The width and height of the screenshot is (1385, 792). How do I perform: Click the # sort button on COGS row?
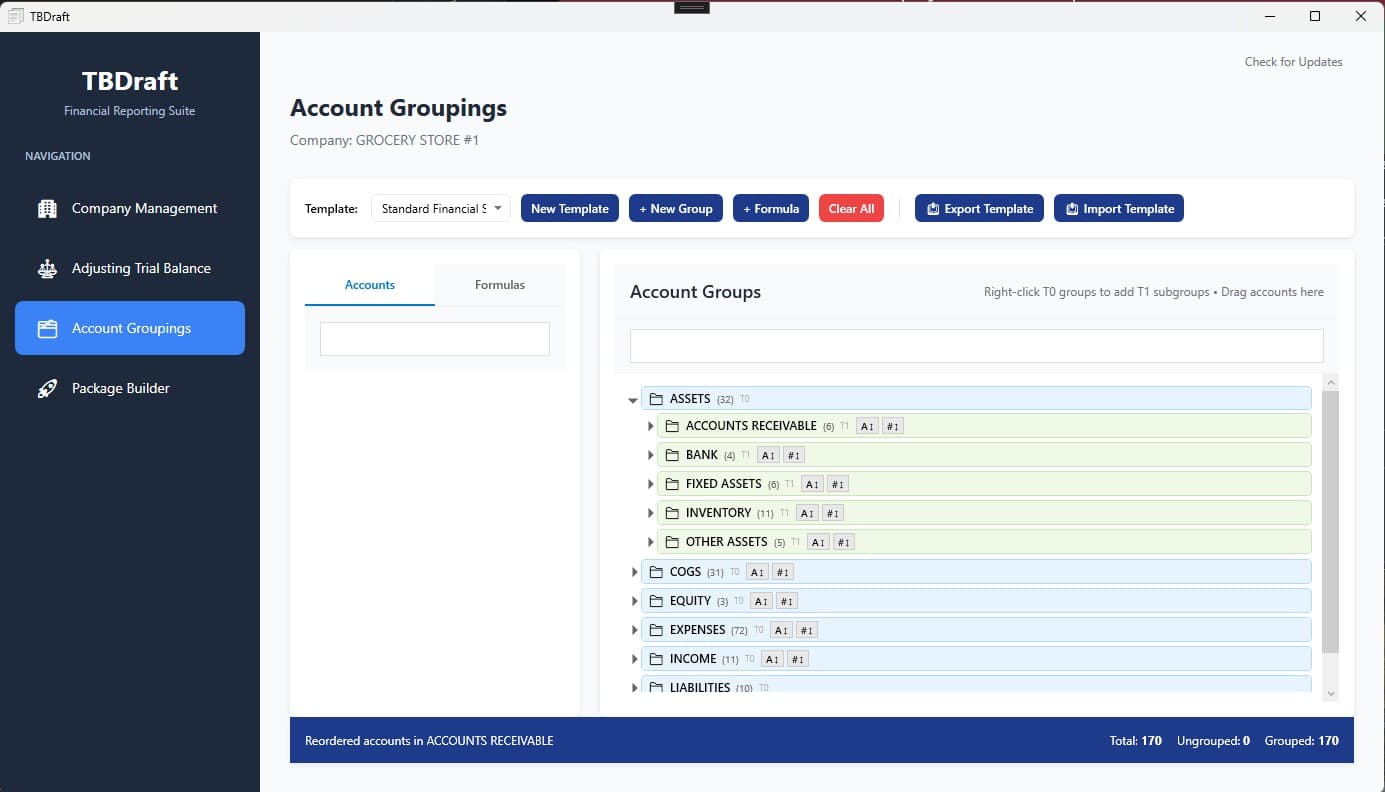(x=783, y=572)
